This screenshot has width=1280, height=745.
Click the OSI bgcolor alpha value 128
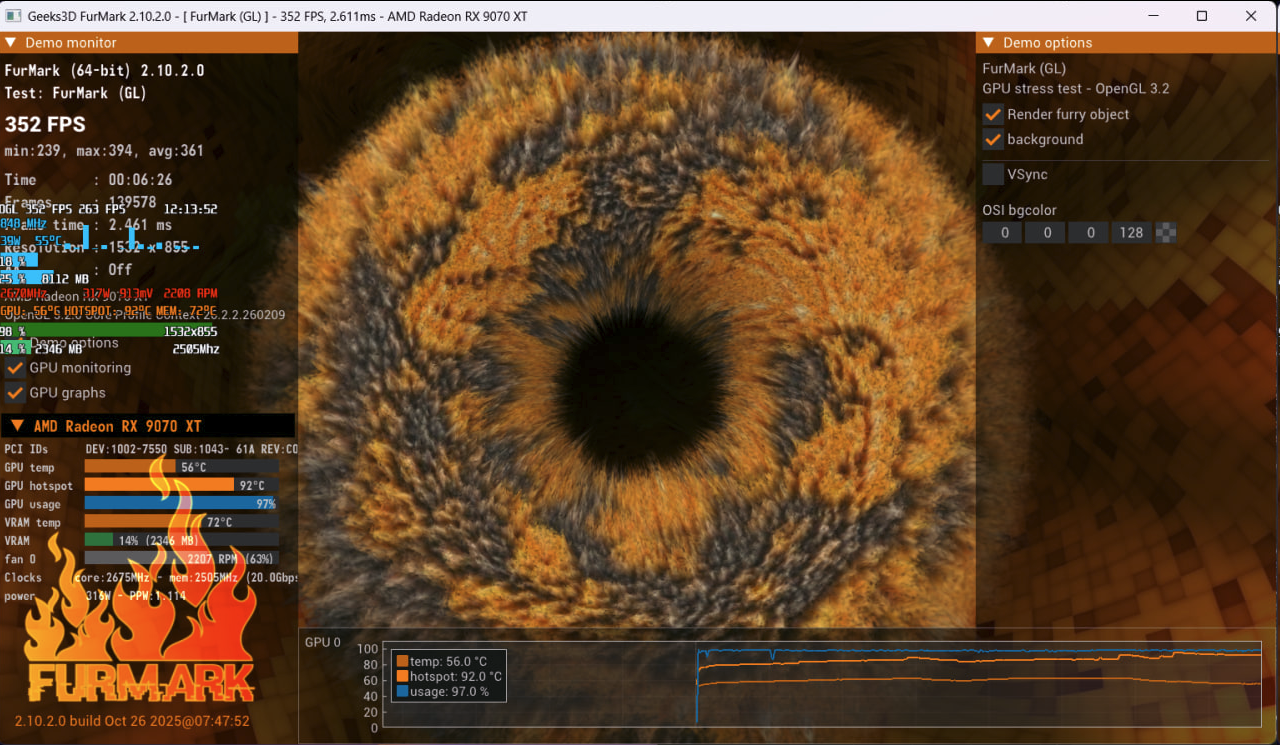pyautogui.click(x=1131, y=233)
